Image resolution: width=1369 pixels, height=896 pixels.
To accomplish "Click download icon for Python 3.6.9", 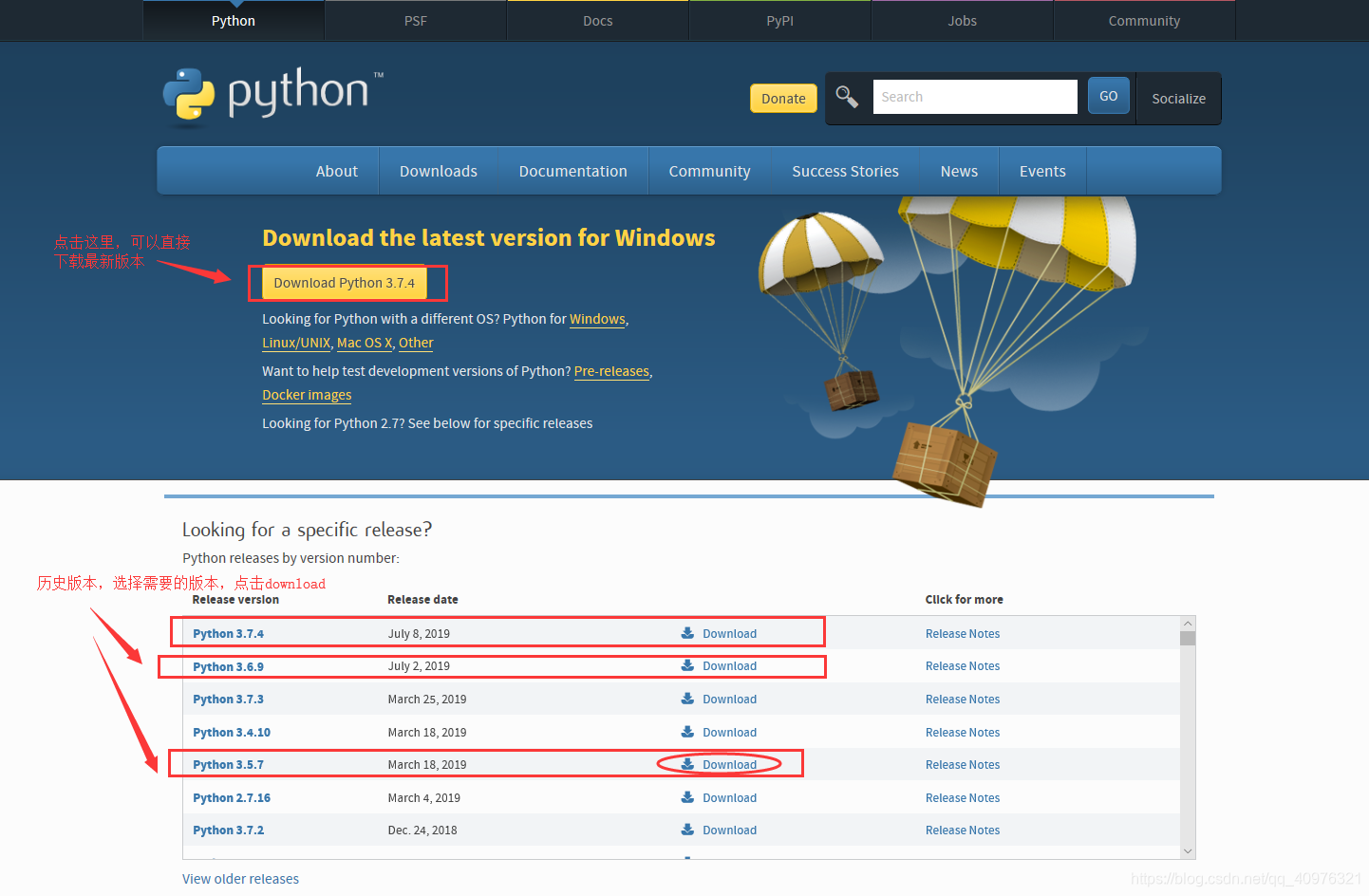I will [x=688, y=665].
